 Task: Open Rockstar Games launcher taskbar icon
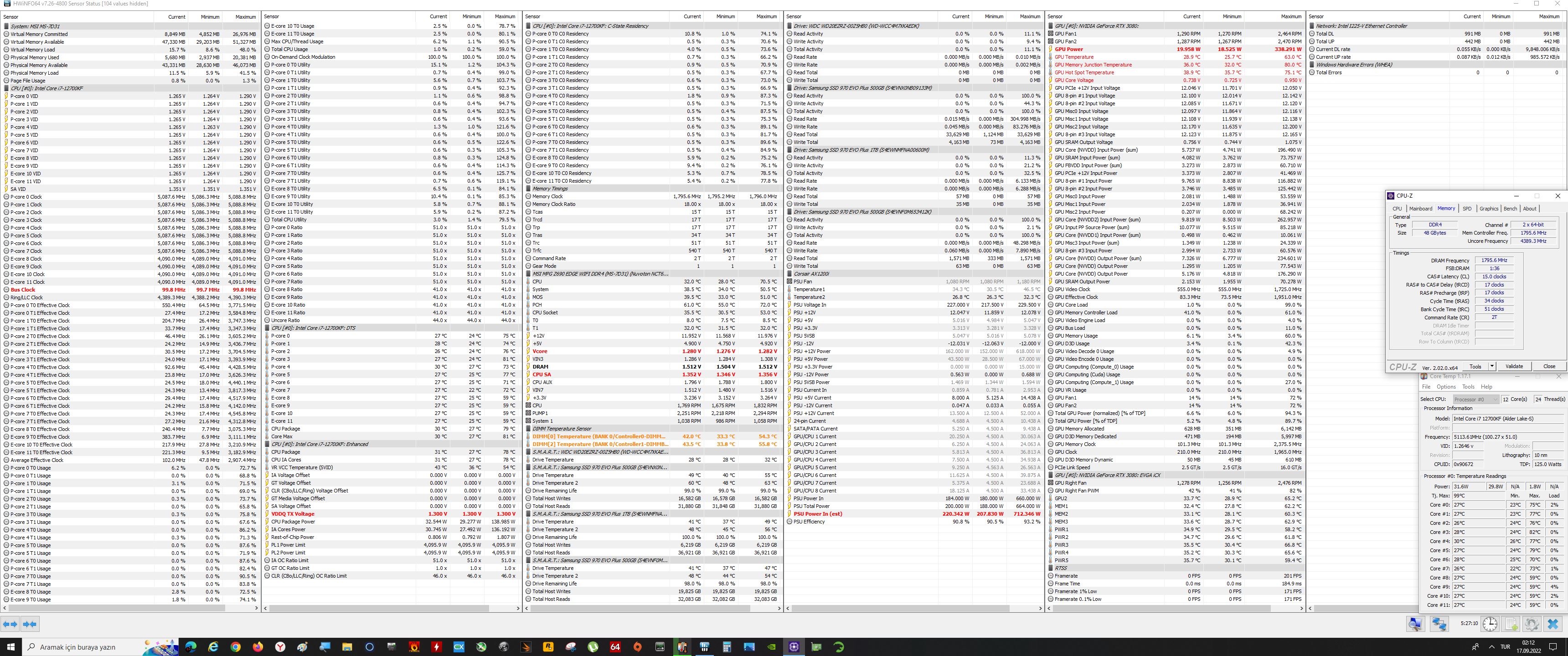548,647
